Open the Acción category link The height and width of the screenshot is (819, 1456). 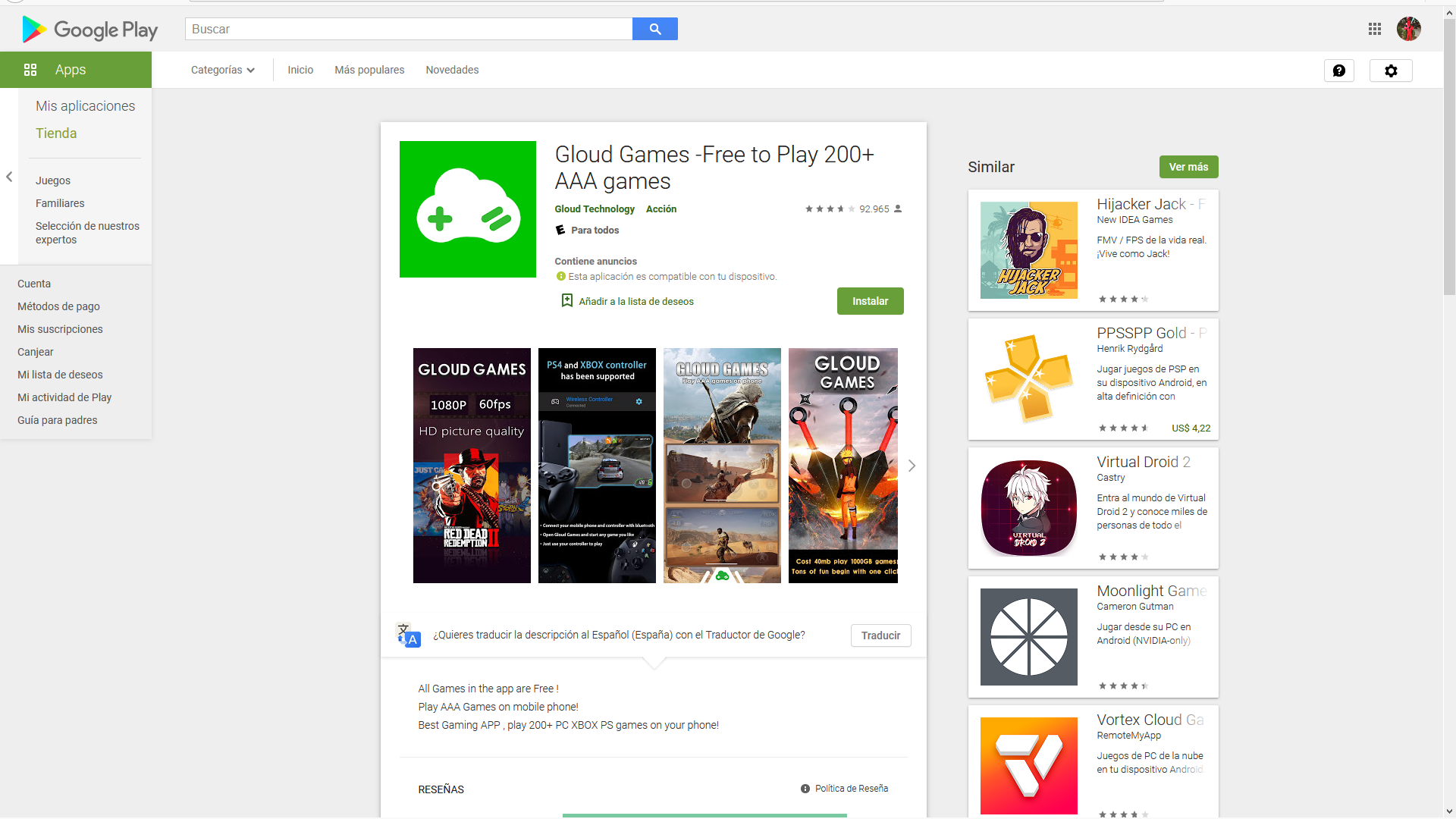tap(661, 209)
